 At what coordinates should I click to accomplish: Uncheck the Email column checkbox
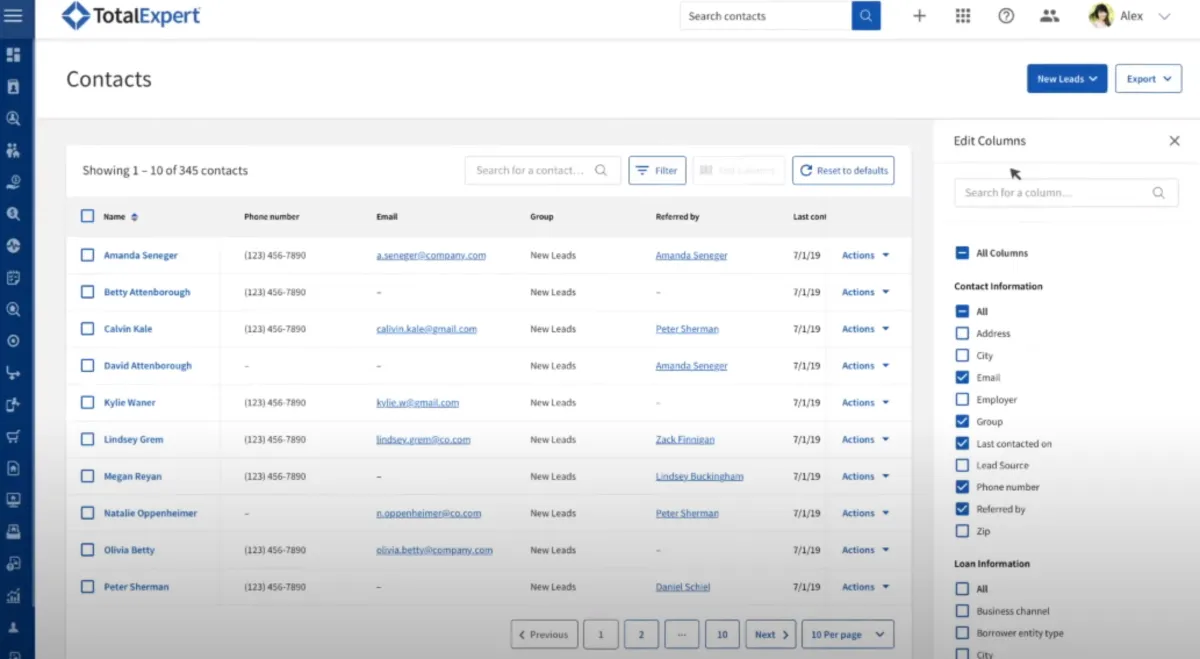962,378
